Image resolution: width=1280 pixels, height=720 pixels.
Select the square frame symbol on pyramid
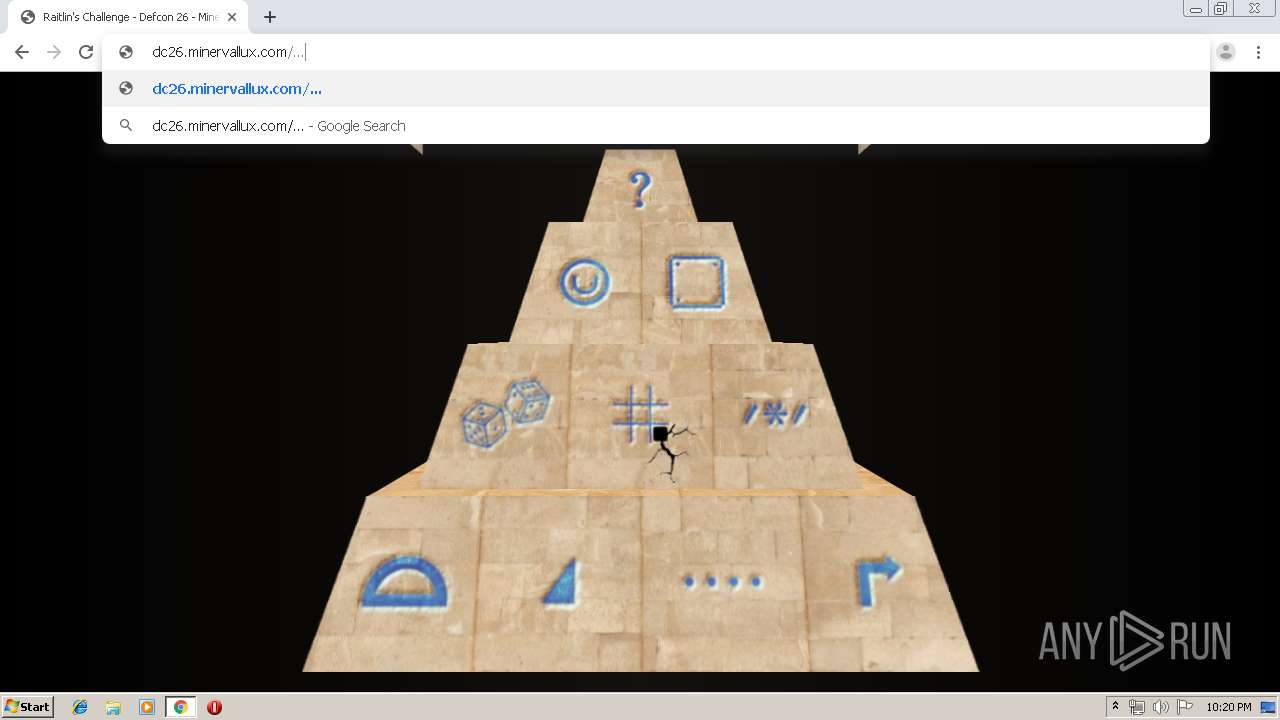coord(696,282)
